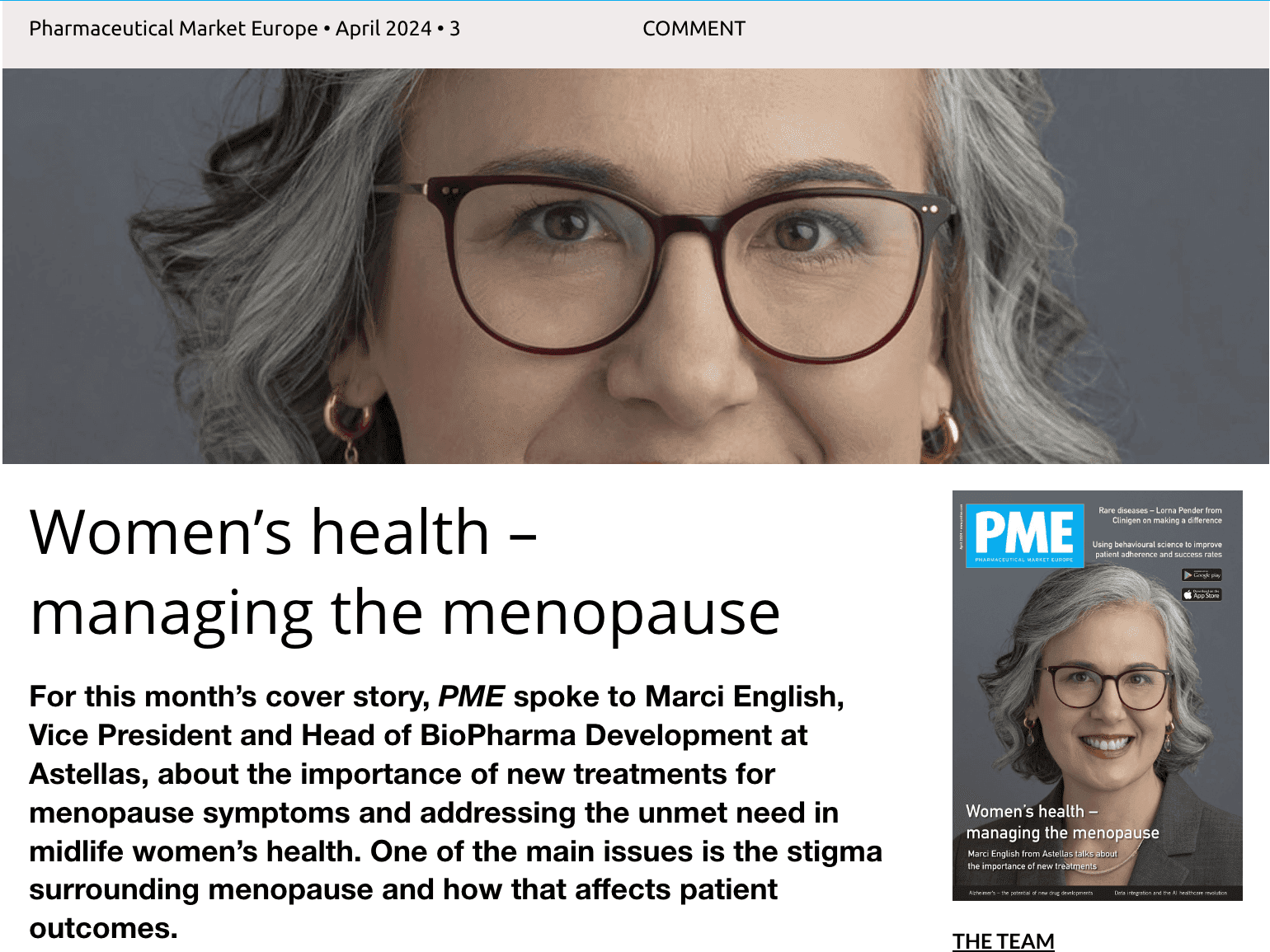Click the Google Play badge on cover
The image size is (1270, 952).
pyautogui.click(x=1202, y=575)
